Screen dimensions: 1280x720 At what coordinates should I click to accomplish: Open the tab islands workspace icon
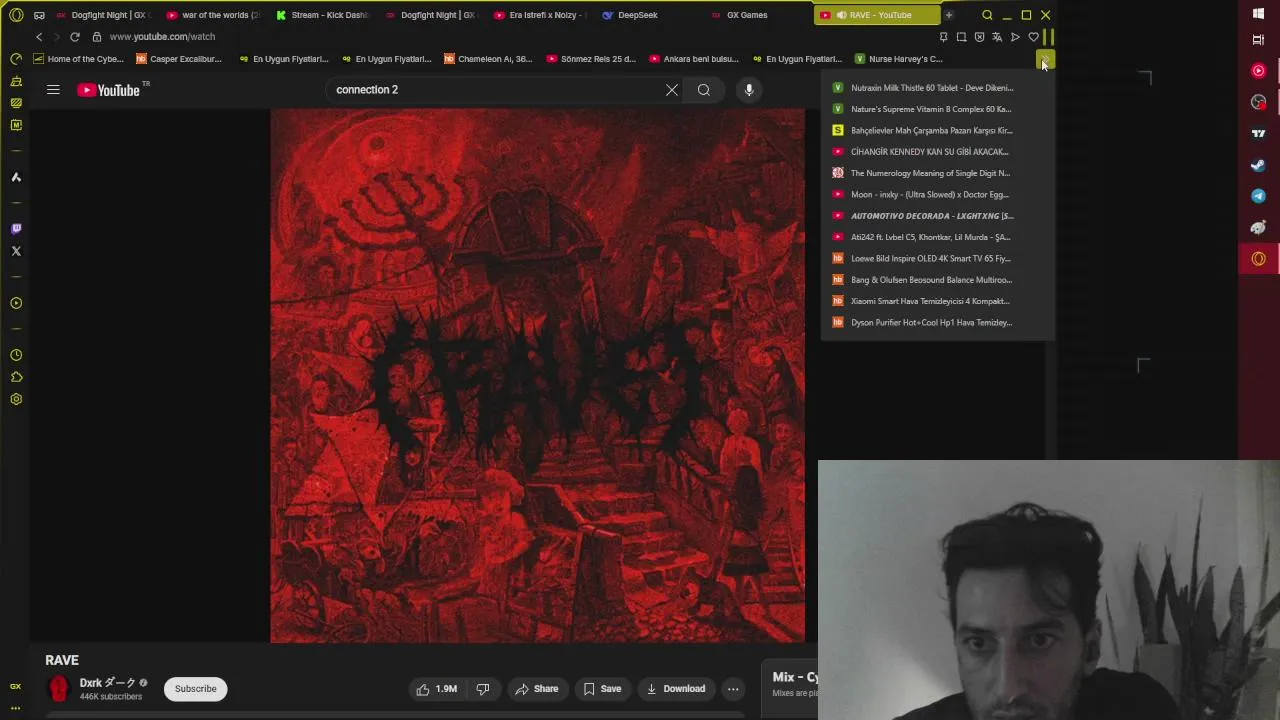pos(39,15)
